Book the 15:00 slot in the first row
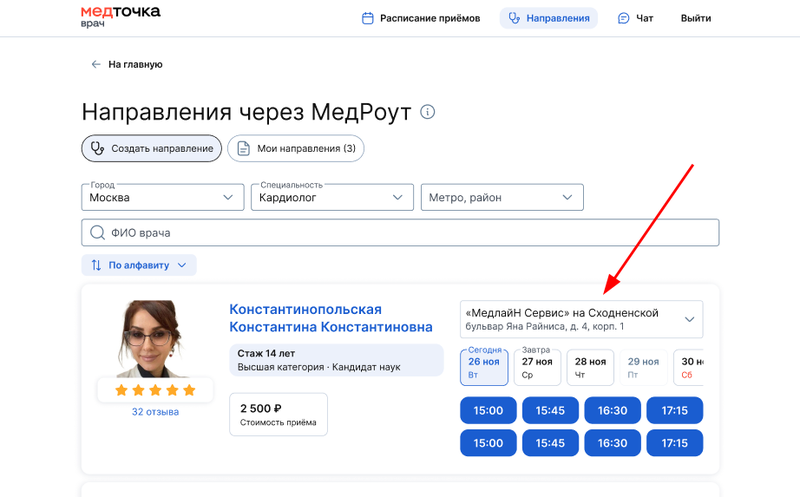This screenshot has width=800, height=497. pyautogui.click(x=488, y=410)
